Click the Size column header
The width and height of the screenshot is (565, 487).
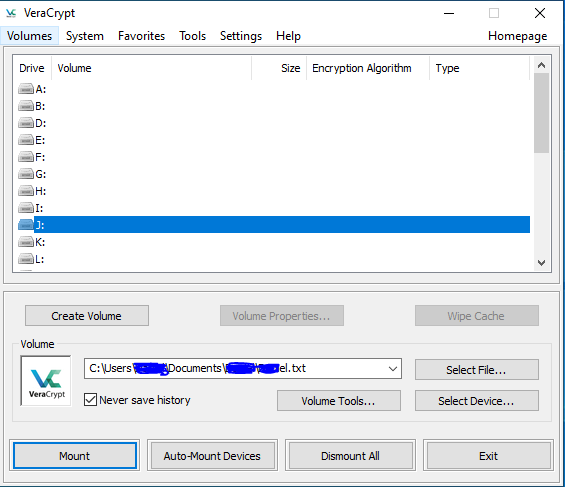[x=279, y=68]
